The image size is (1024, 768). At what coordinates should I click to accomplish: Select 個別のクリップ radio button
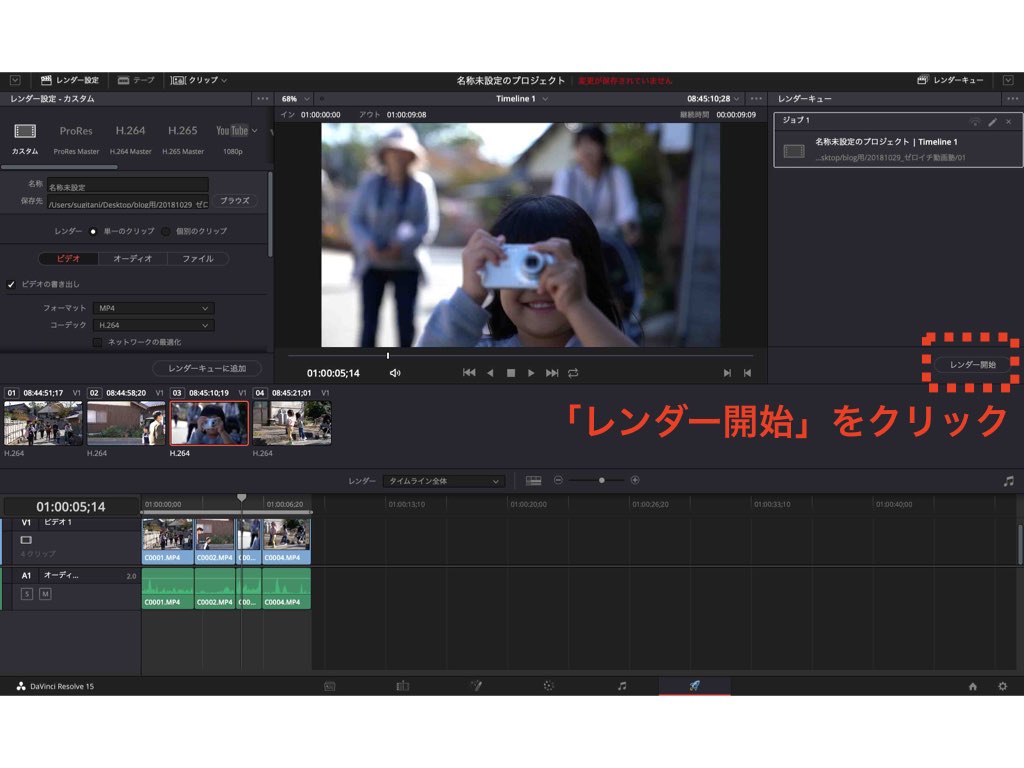(x=166, y=231)
